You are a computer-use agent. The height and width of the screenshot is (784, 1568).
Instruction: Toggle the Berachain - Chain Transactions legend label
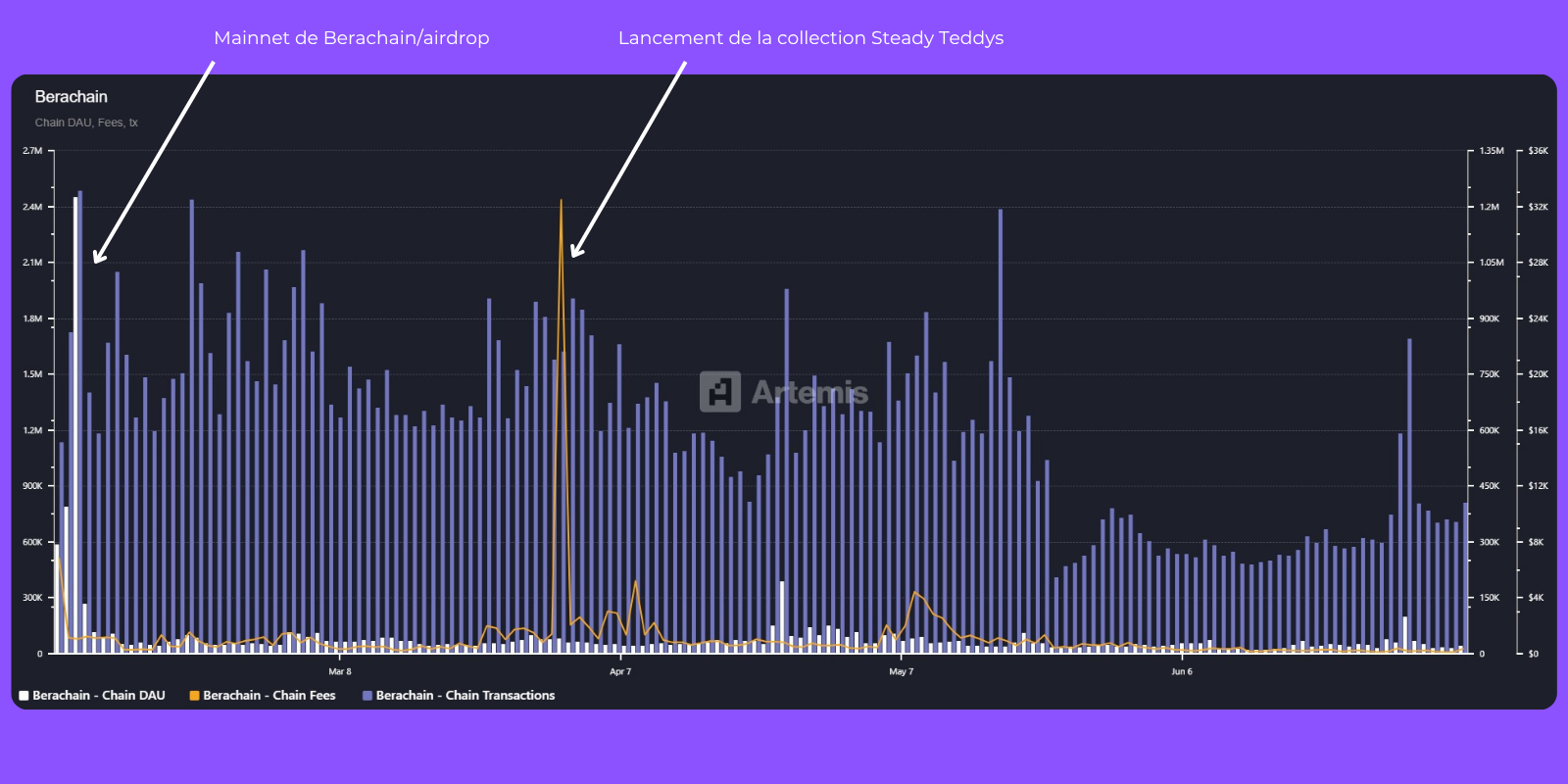point(465,696)
